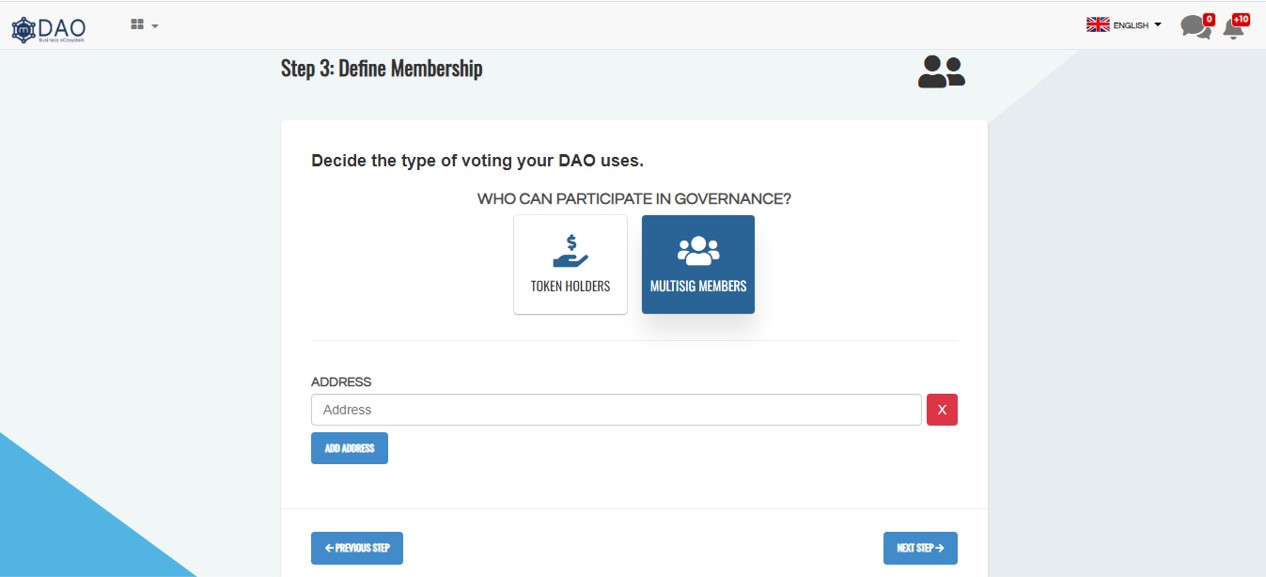Screen dimensions: 1266x577
Task: Click the hand-with-dollar icon
Action: click(x=570, y=251)
